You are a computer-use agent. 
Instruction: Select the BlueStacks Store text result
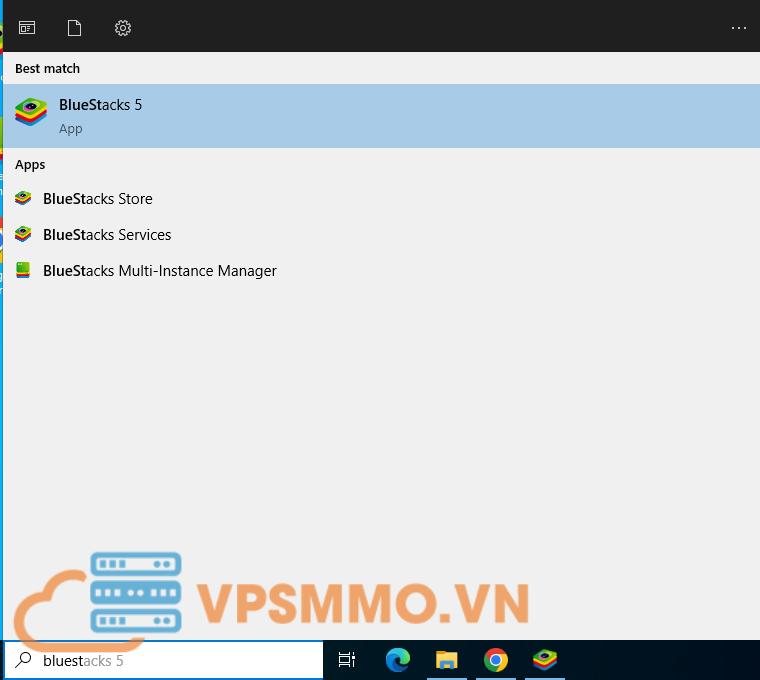pyautogui.click(x=98, y=199)
